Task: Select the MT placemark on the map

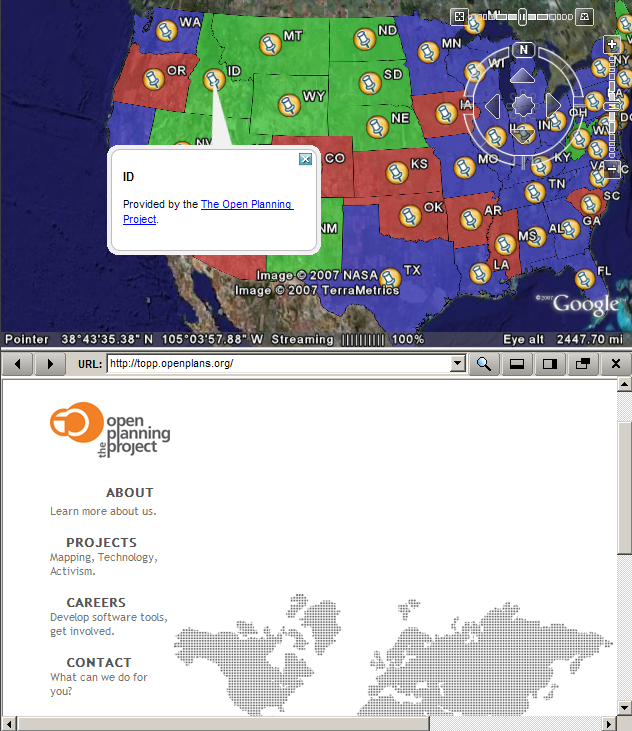Action: point(268,44)
